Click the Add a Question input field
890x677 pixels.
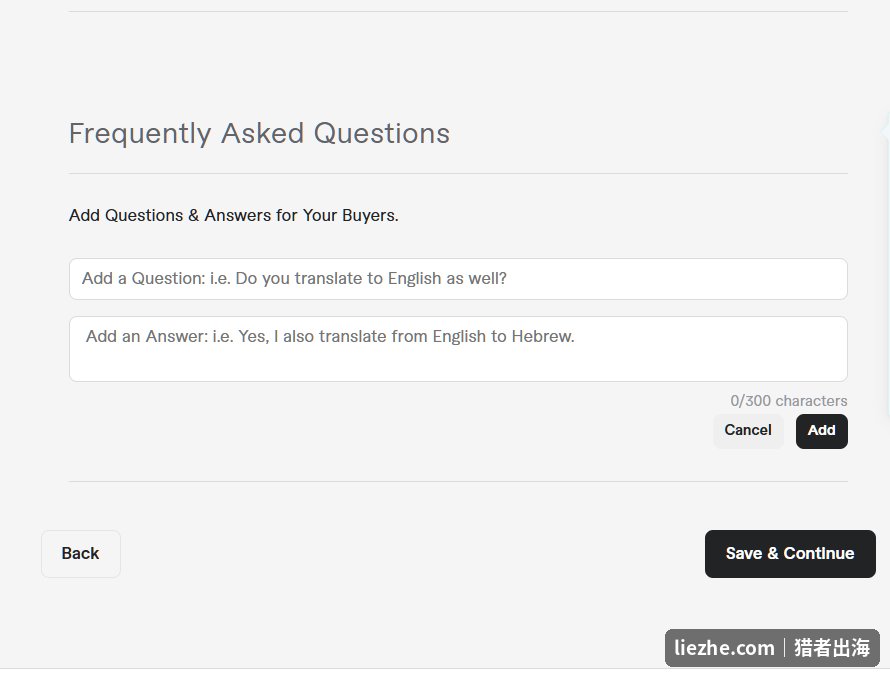coord(458,279)
